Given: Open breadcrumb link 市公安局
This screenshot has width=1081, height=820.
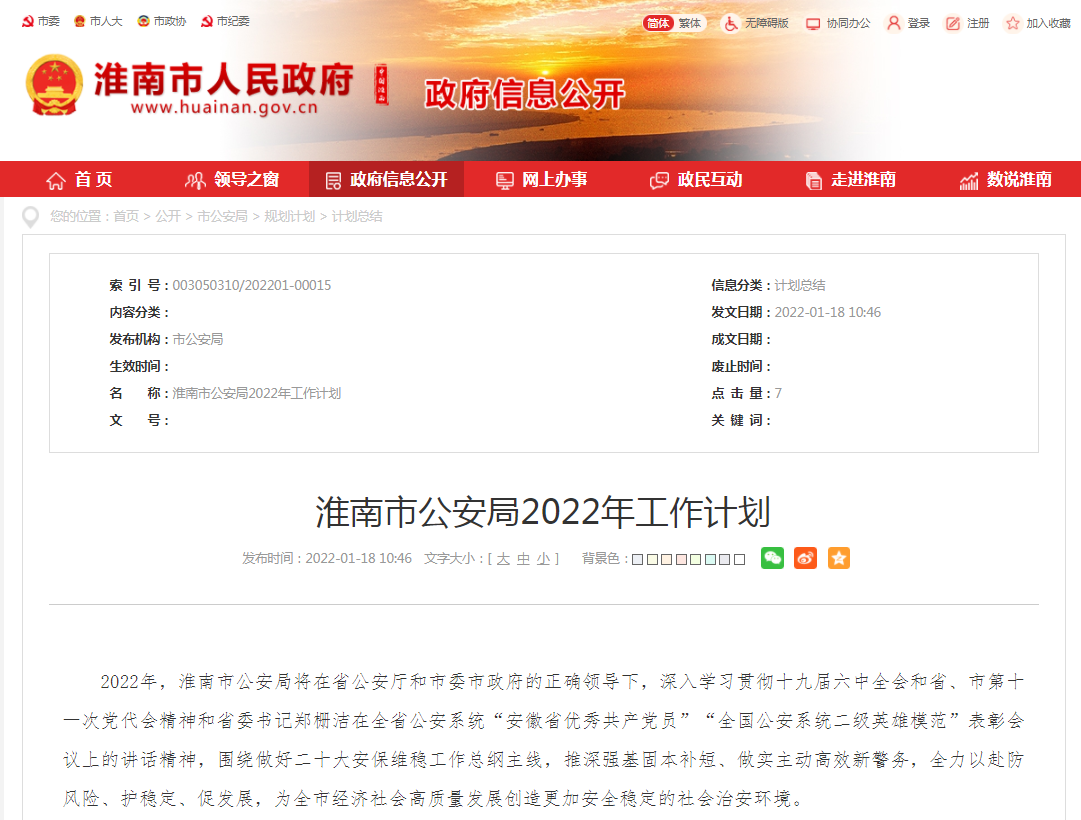Looking at the screenshot, I should [222, 216].
